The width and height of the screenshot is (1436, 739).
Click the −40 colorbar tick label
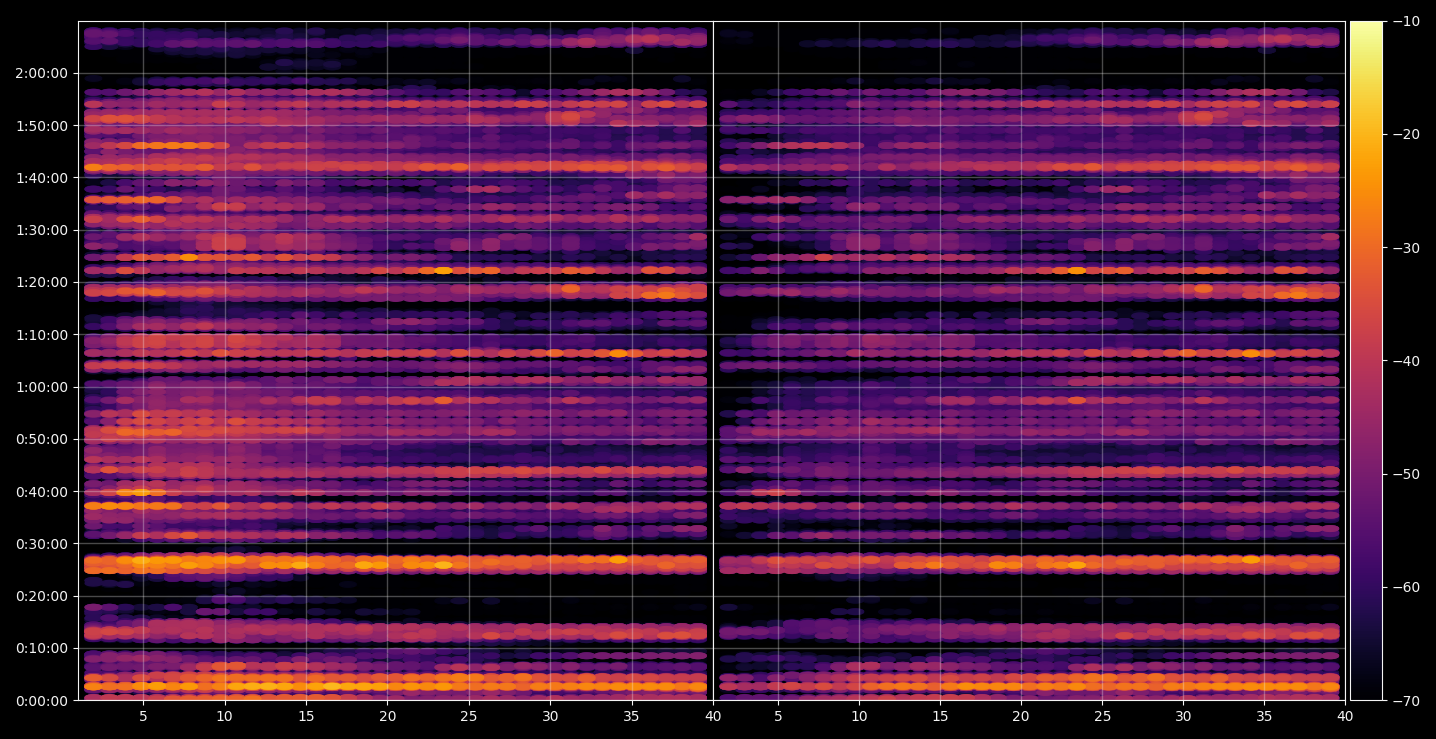pyautogui.click(x=1407, y=361)
